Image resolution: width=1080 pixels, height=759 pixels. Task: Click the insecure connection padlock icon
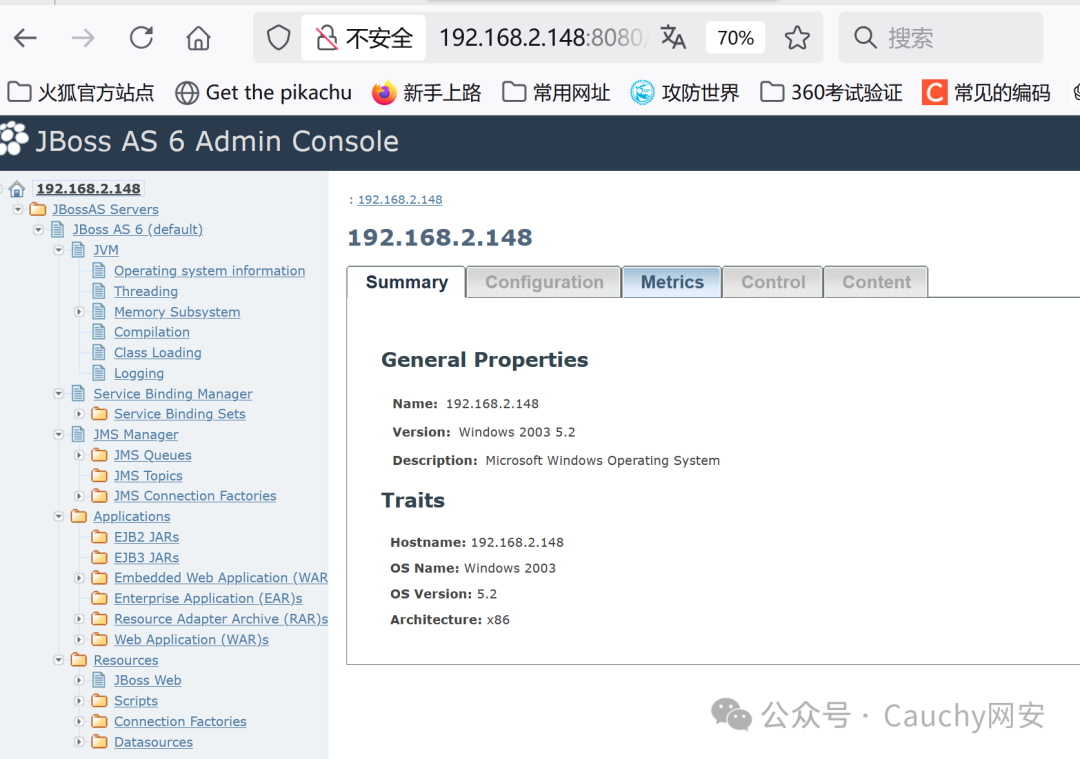(326, 38)
